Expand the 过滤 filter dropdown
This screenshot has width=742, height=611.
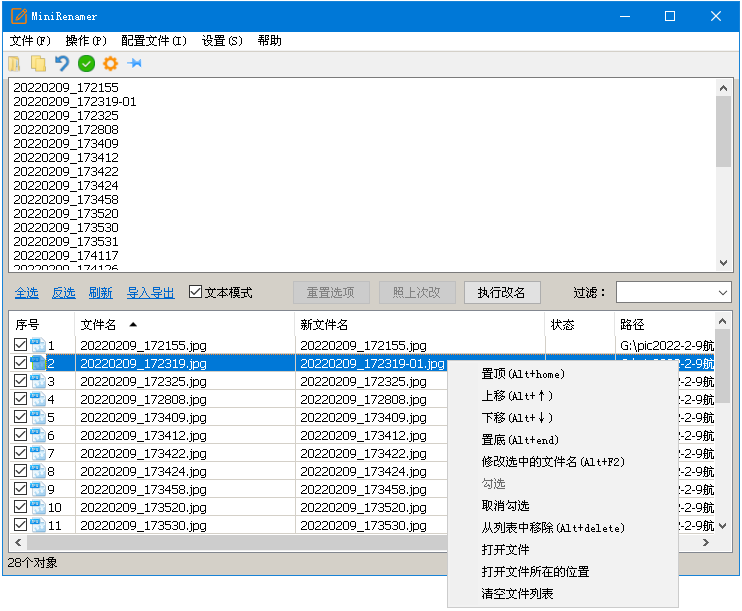723,293
